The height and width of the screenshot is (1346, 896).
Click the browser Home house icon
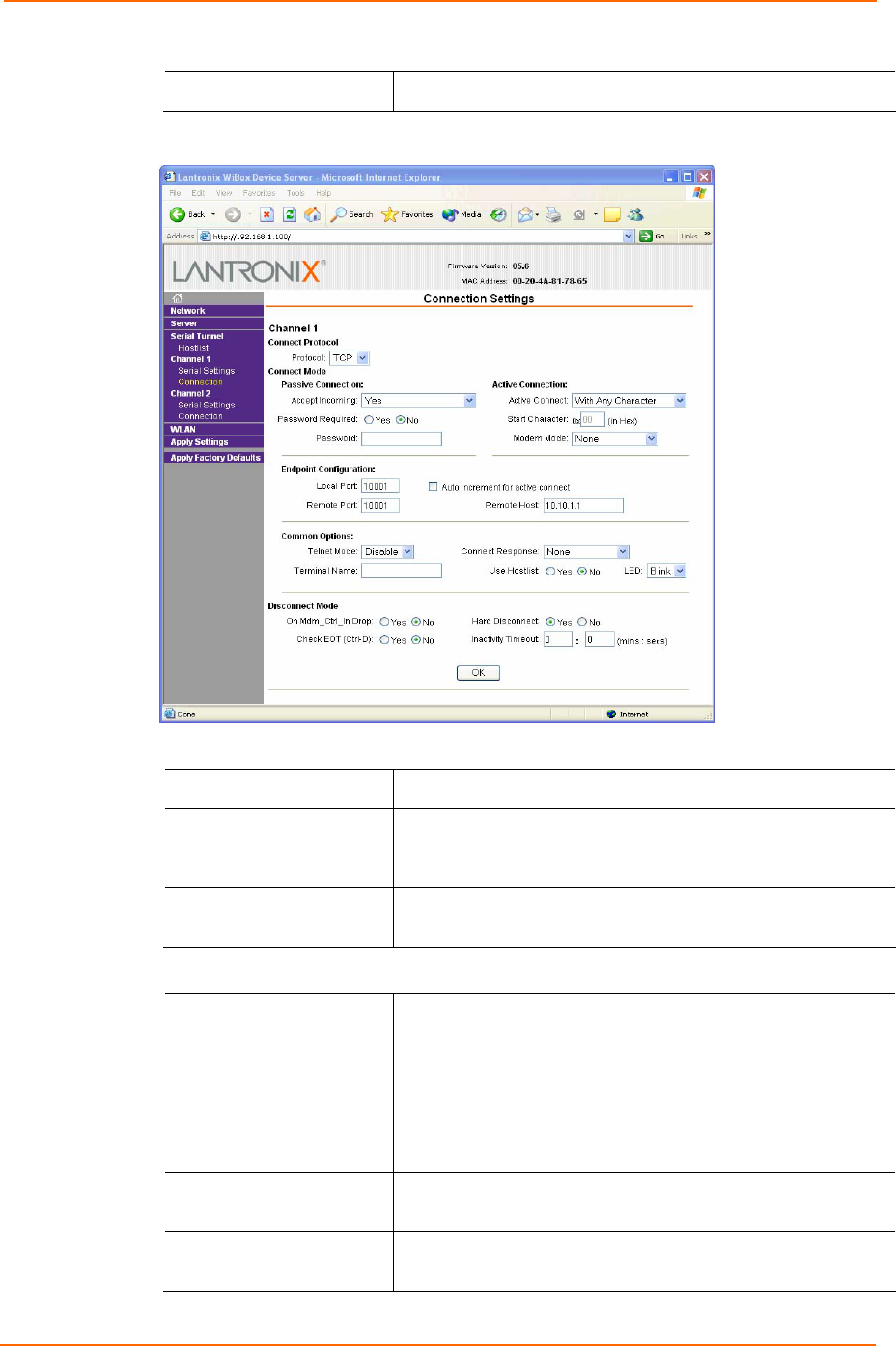click(312, 214)
